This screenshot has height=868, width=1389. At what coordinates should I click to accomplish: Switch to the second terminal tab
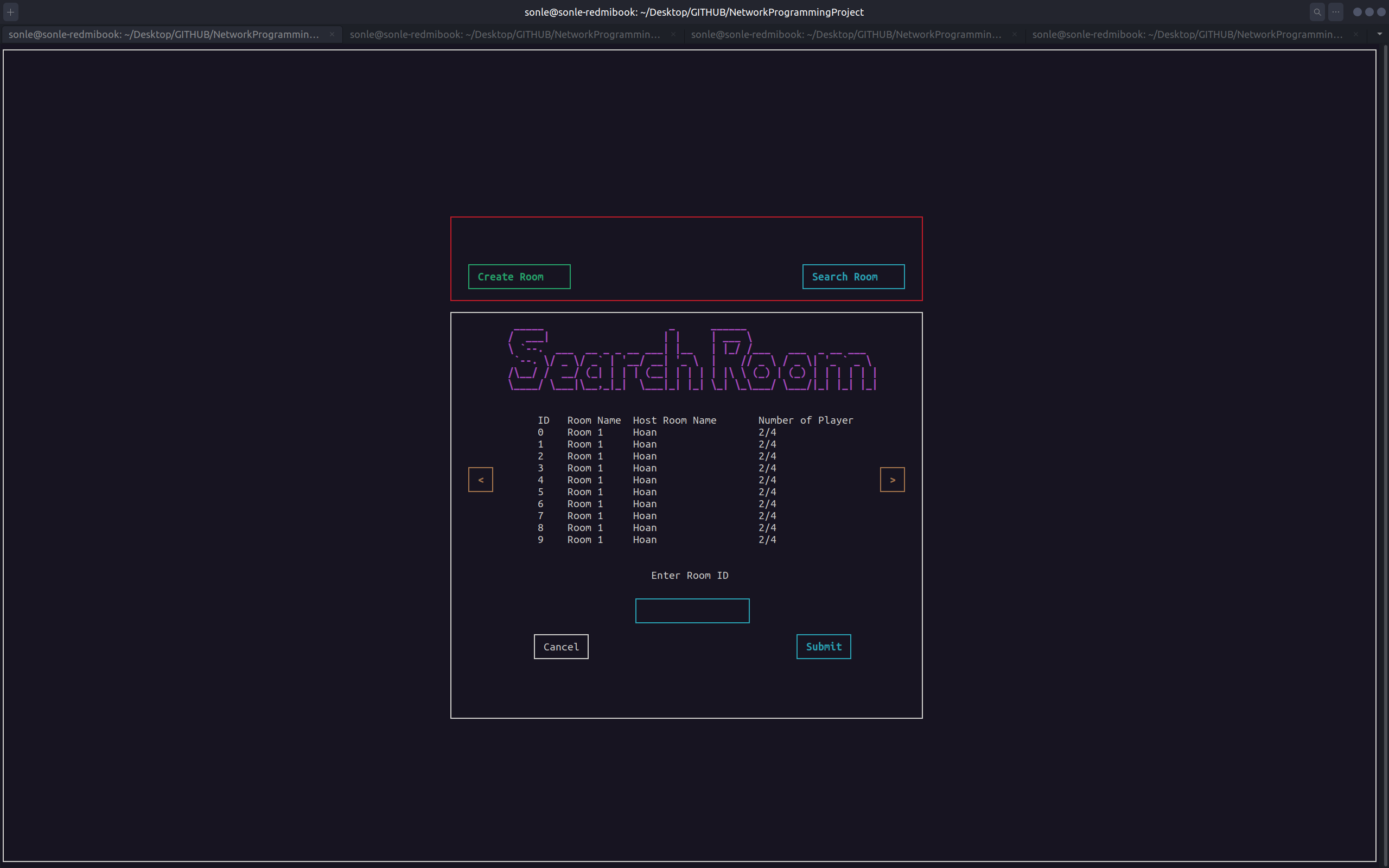[505, 34]
